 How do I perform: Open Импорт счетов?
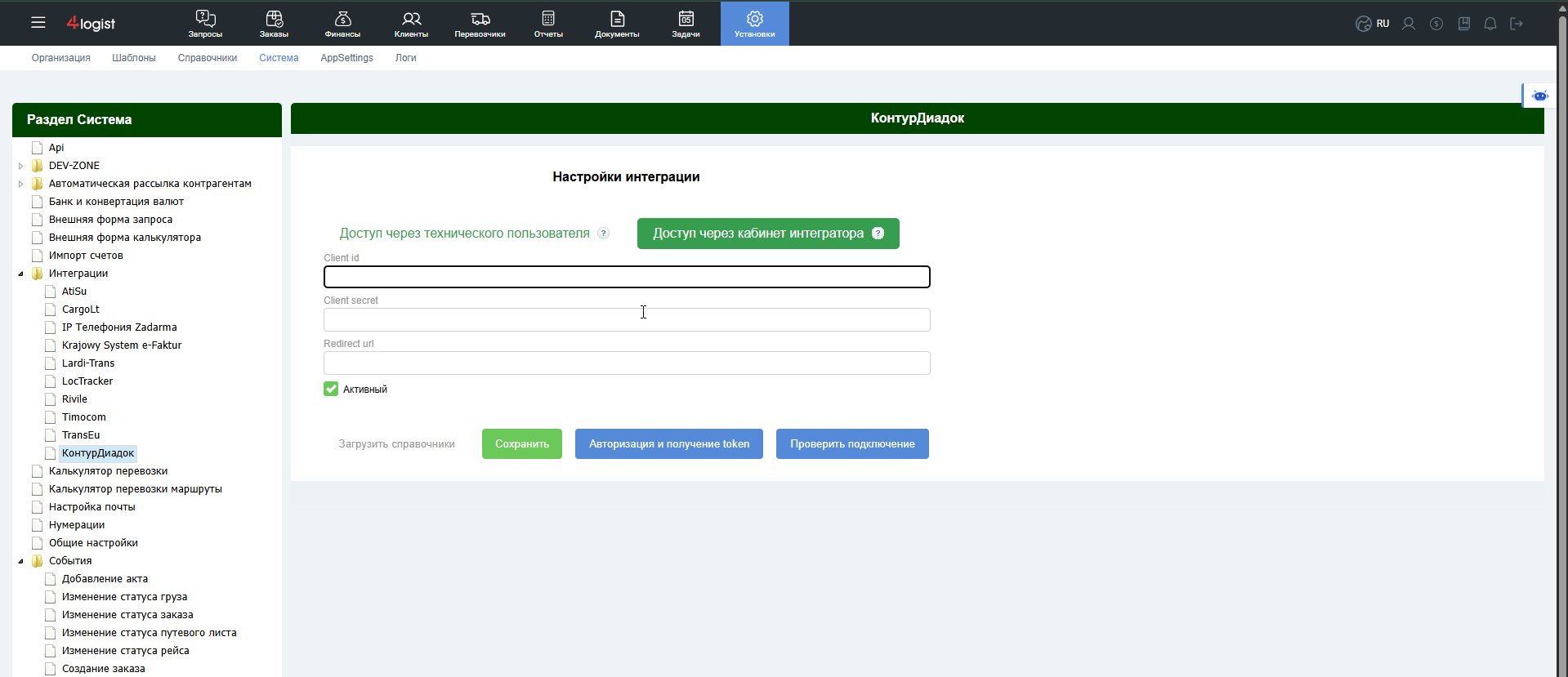click(86, 256)
